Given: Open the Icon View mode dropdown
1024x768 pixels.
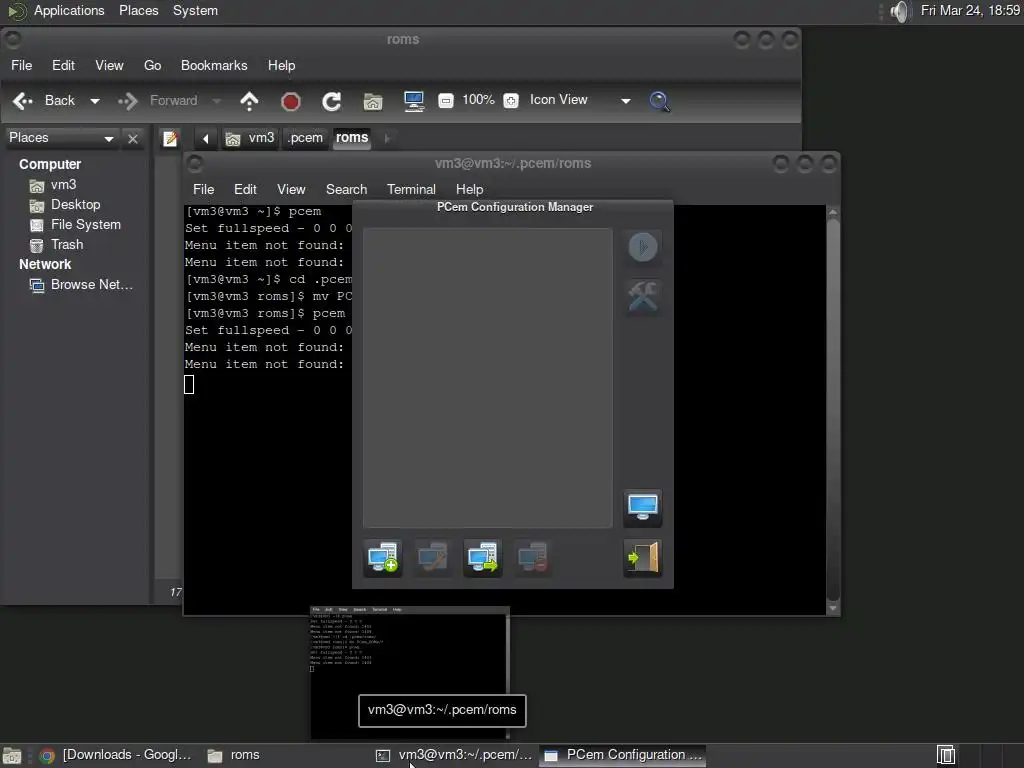Looking at the screenshot, I should [x=579, y=100].
